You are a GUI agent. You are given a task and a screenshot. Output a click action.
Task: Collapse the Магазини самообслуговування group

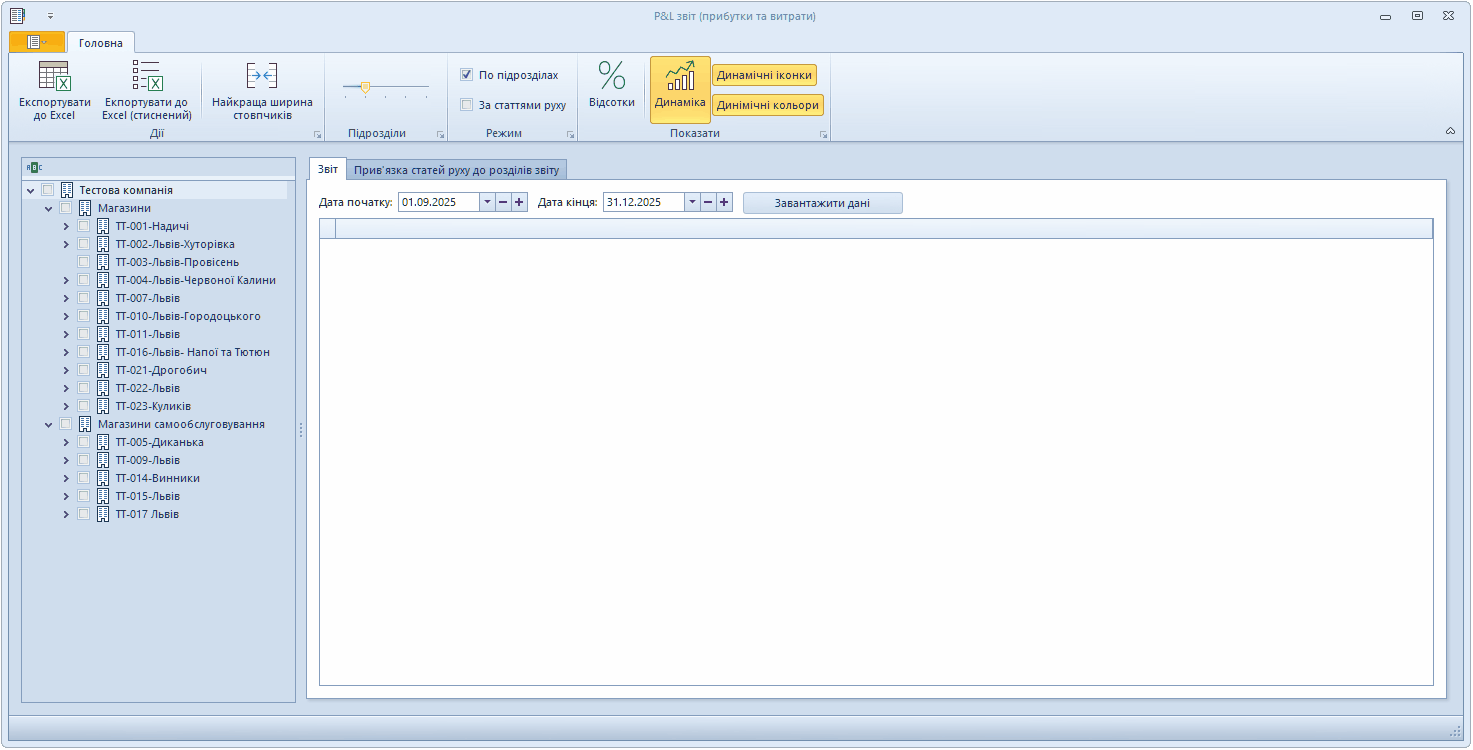pos(48,425)
